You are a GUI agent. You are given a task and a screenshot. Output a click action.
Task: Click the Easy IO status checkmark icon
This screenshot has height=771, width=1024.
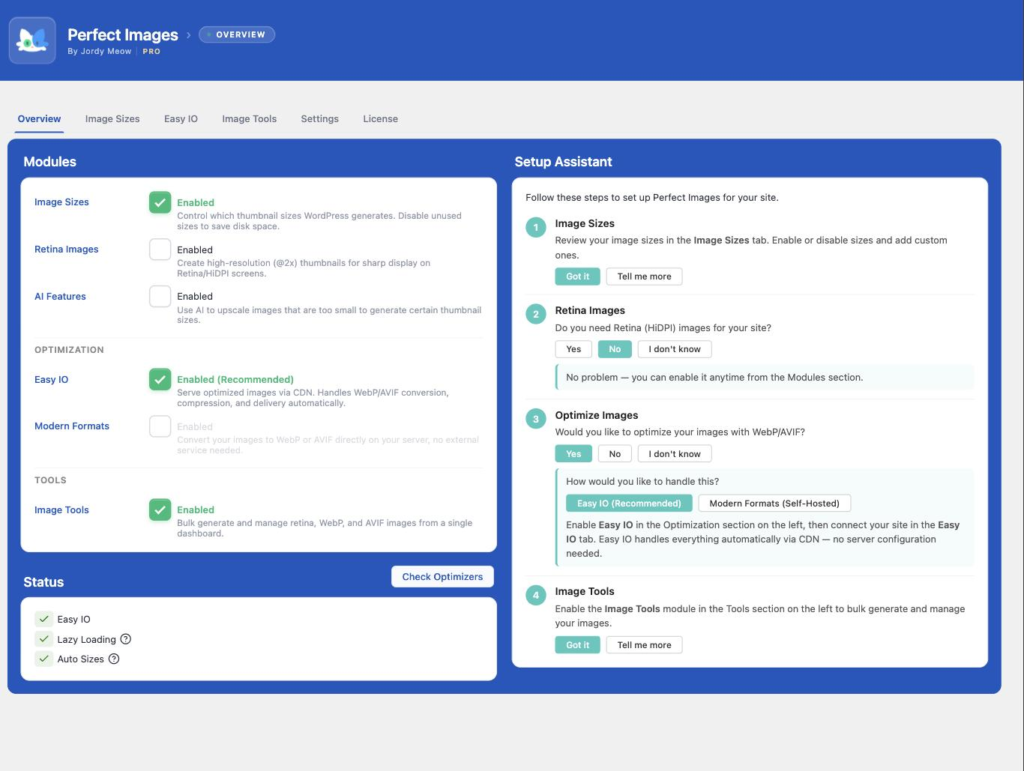(44, 619)
